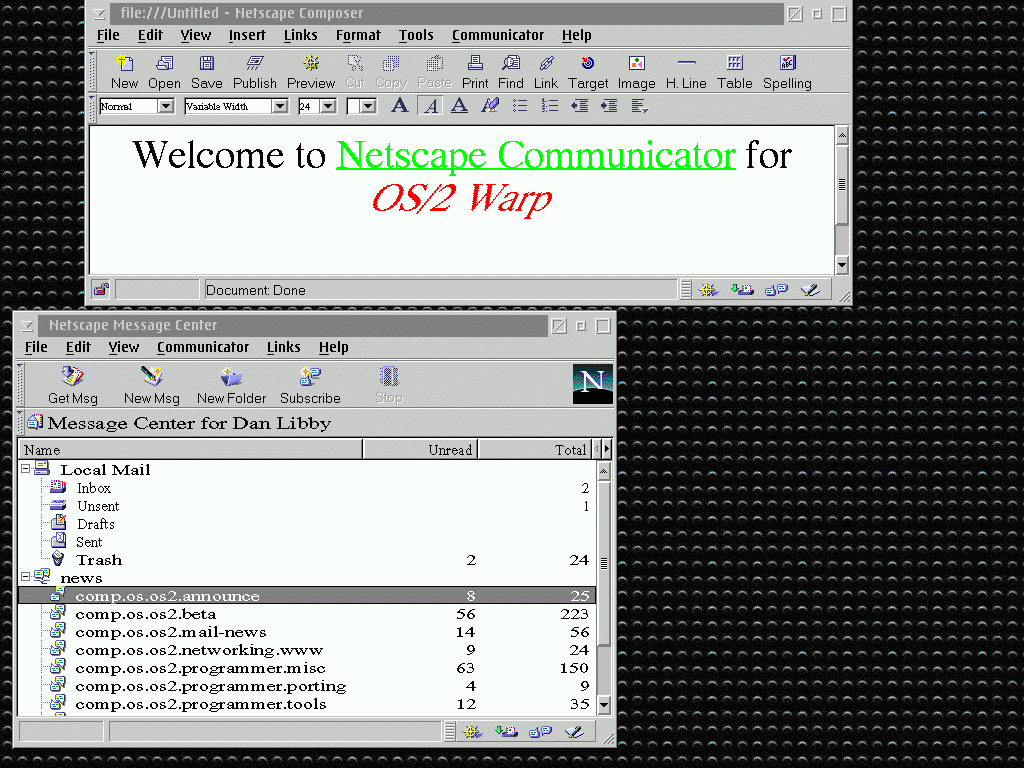1024x768 pixels.
Task: Collapse the Composer main toolbar handle
Action: tap(93, 71)
